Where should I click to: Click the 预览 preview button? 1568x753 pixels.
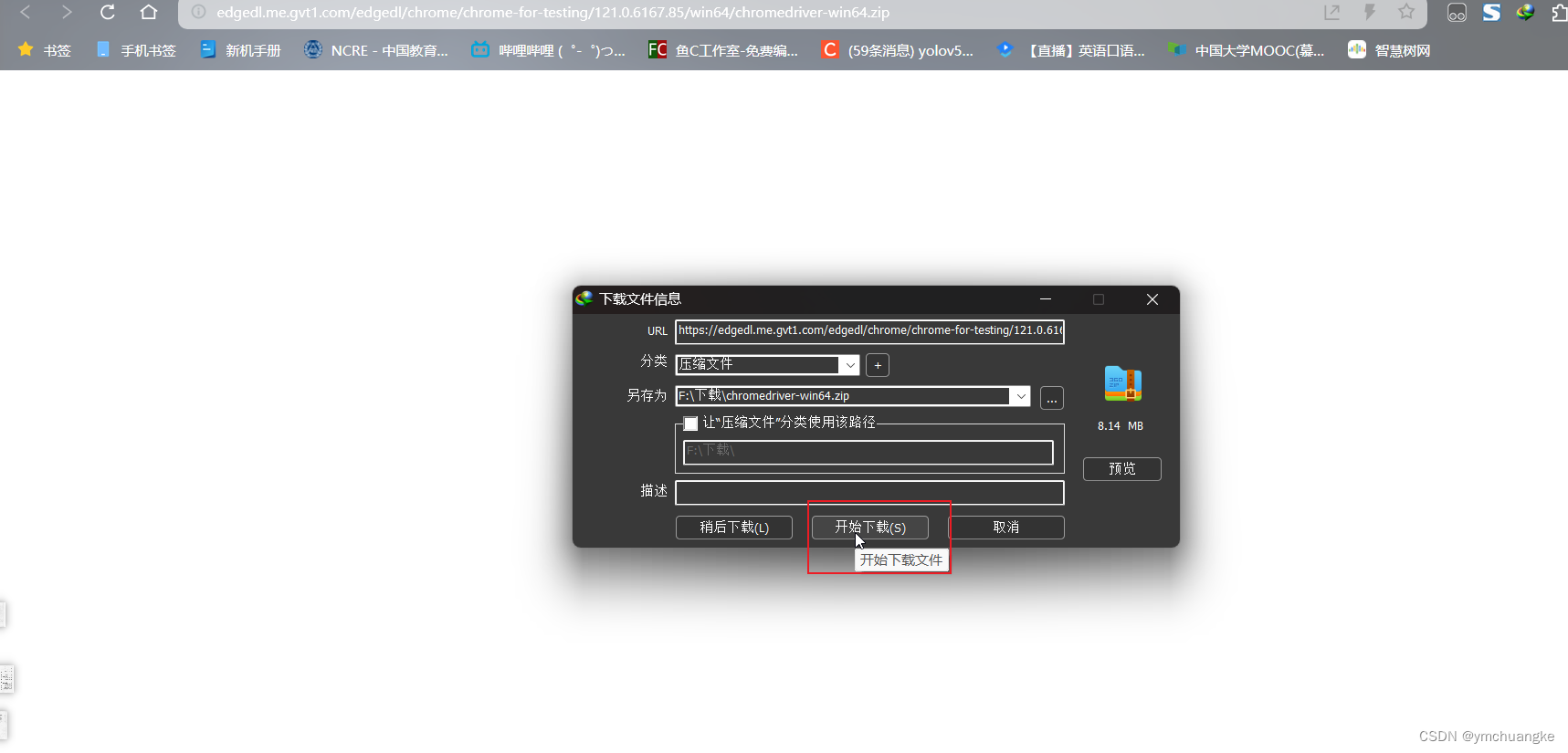coord(1122,469)
